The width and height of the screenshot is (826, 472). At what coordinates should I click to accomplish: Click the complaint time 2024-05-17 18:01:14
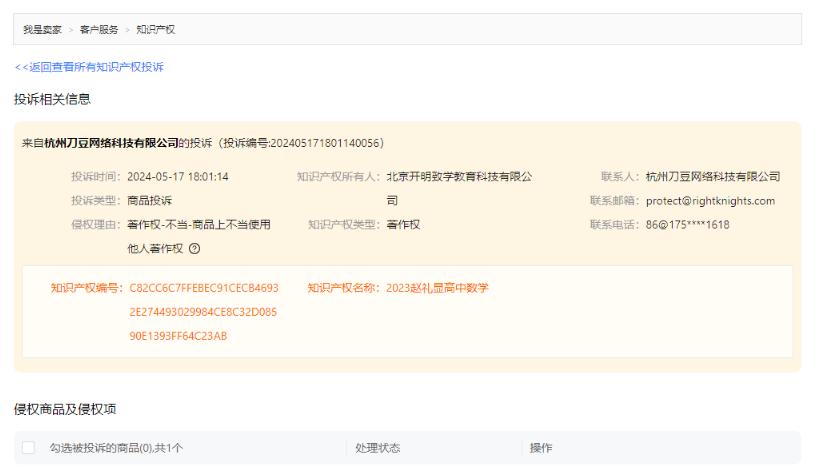pos(178,177)
